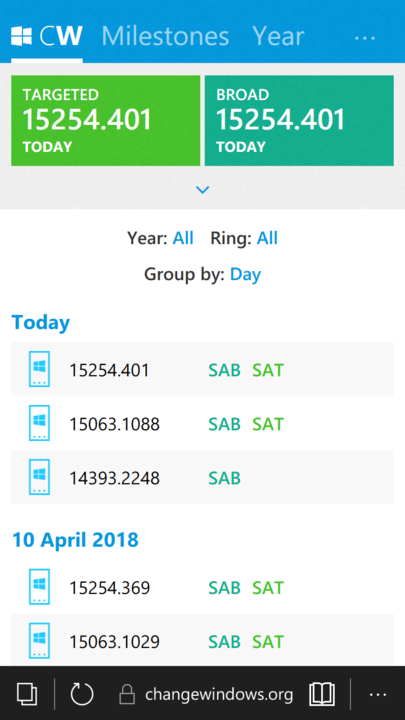
Task: Change the Ring filter from All
Action: click(x=267, y=238)
